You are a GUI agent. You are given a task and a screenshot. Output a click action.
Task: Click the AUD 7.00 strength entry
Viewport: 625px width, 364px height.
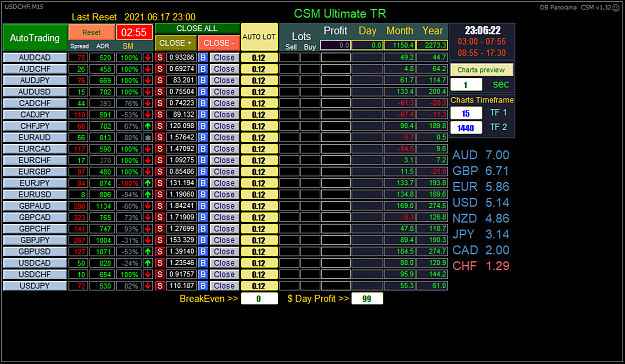pos(481,155)
